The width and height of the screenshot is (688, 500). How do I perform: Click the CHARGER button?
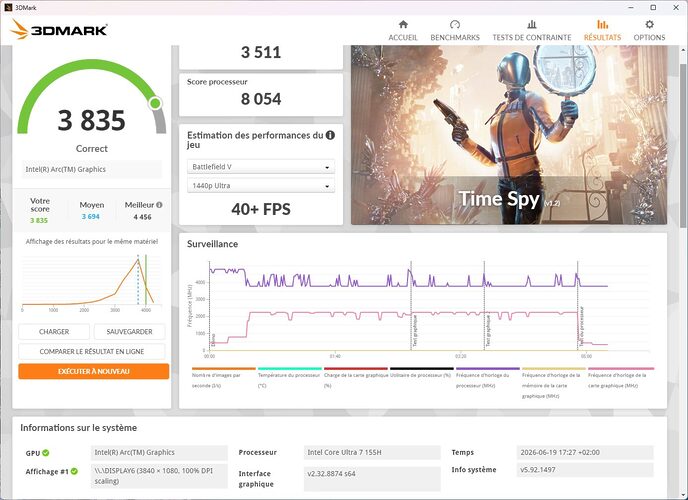pyautogui.click(x=54, y=332)
